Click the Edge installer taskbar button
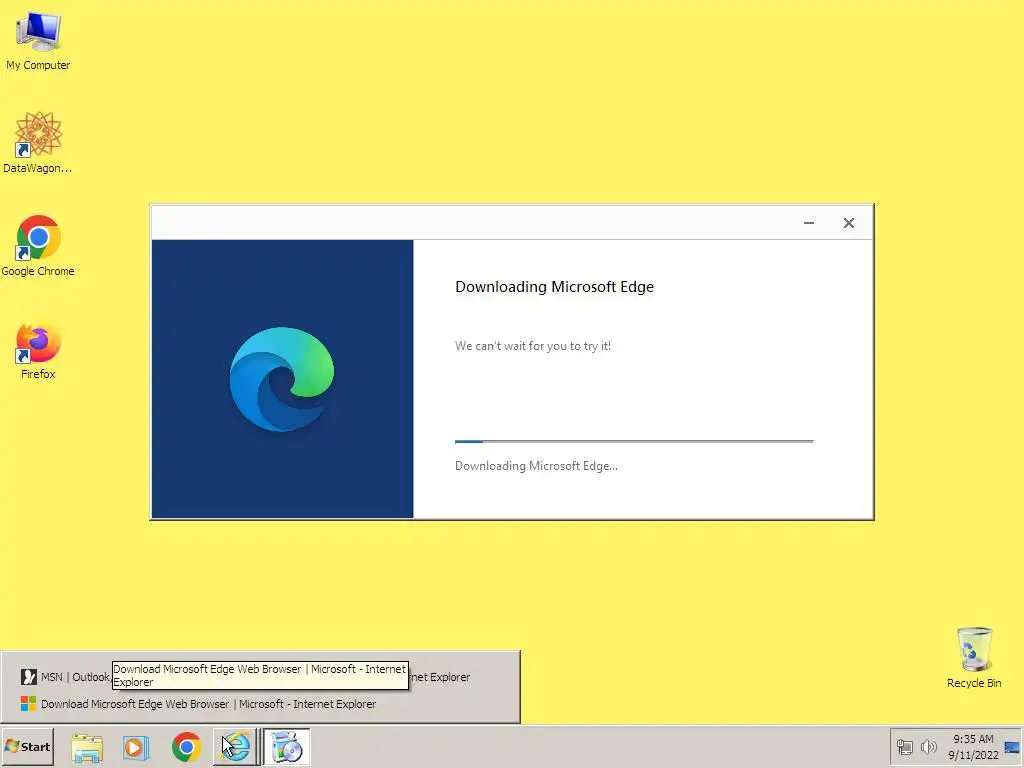1024x768 pixels. coord(286,746)
